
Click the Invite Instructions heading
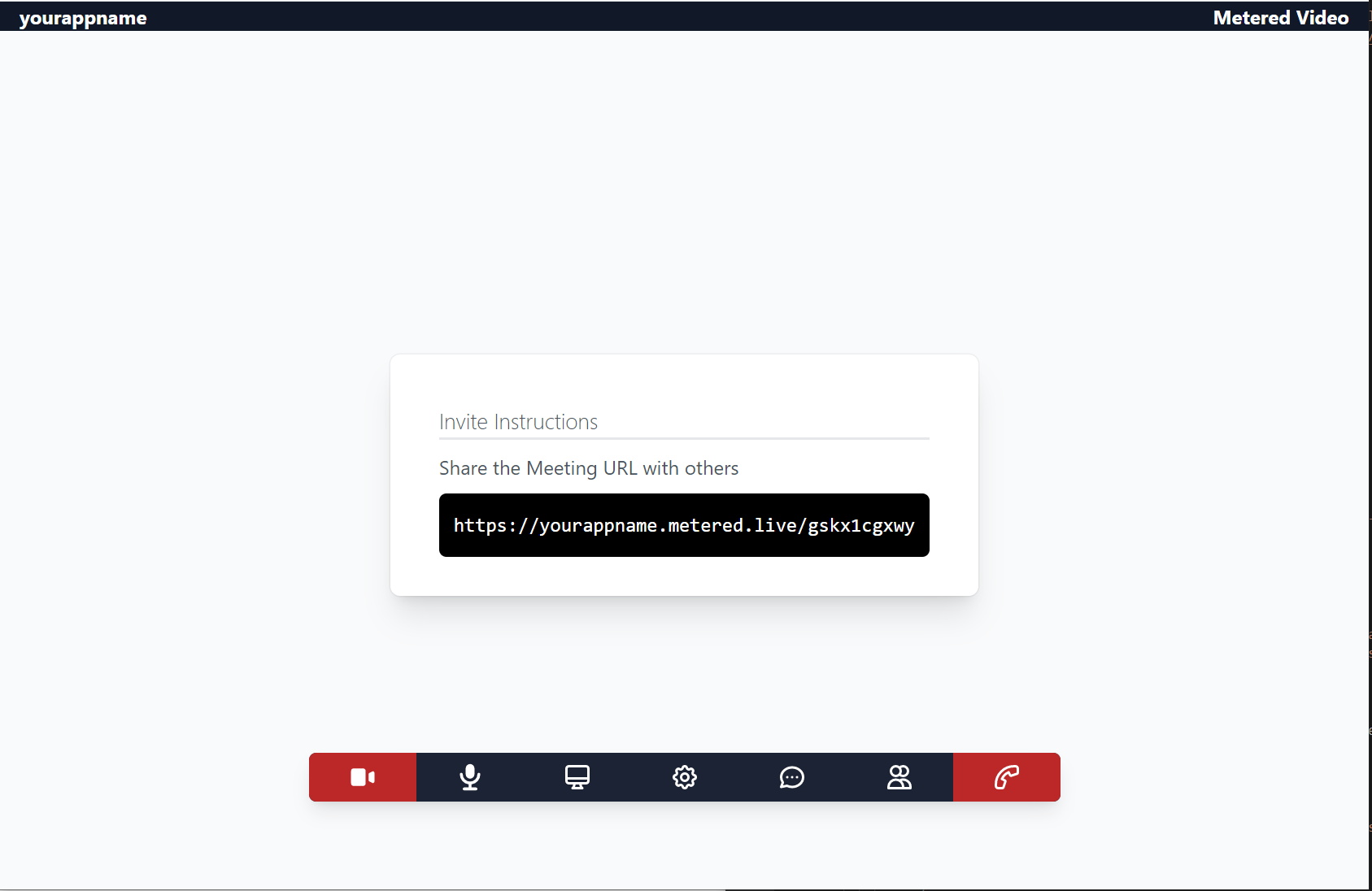click(x=518, y=422)
